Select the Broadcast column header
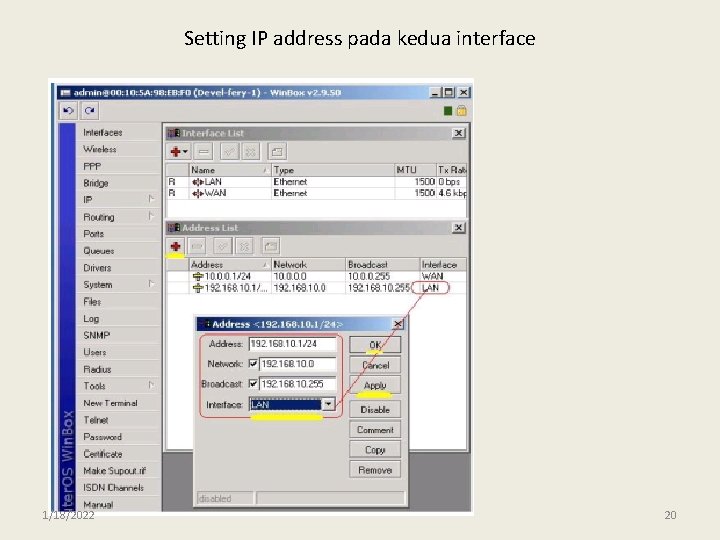 [382, 264]
